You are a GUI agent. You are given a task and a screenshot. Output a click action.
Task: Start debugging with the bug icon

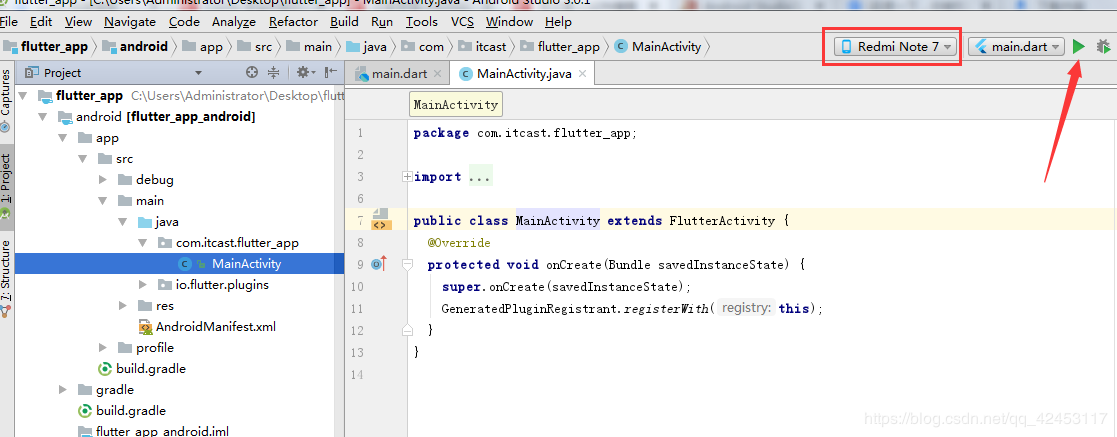(1103, 47)
